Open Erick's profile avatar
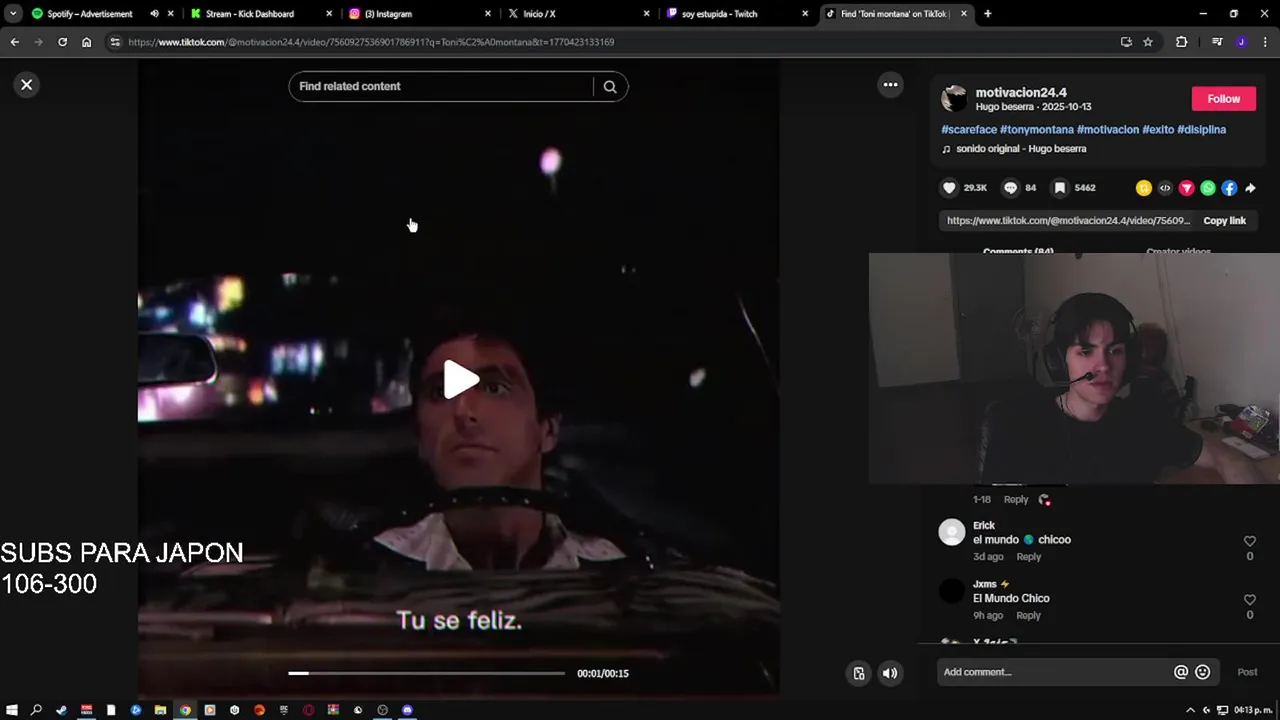1280x720 pixels. point(952,532)
